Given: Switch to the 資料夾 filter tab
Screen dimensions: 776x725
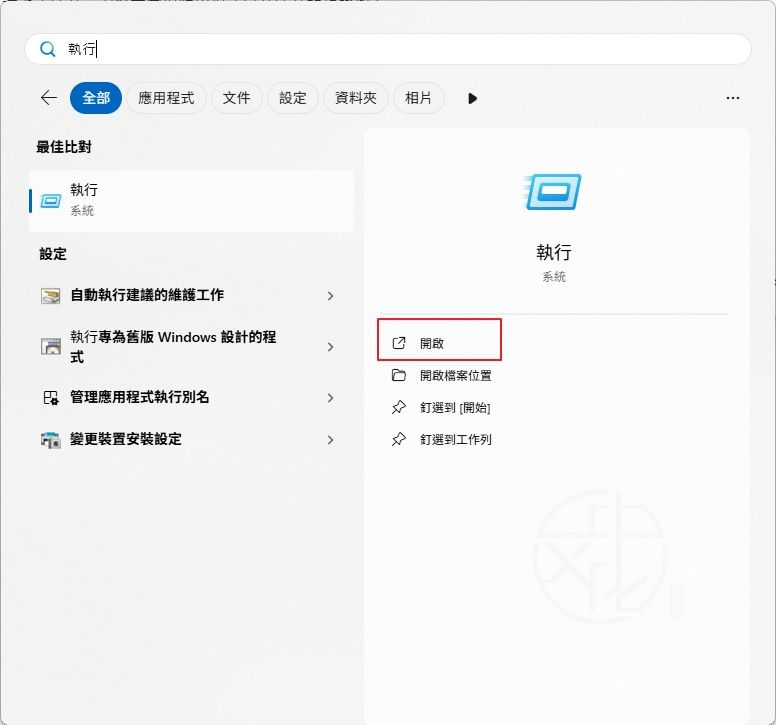Looking at the screenshot, I should click(x=355, y=98).
